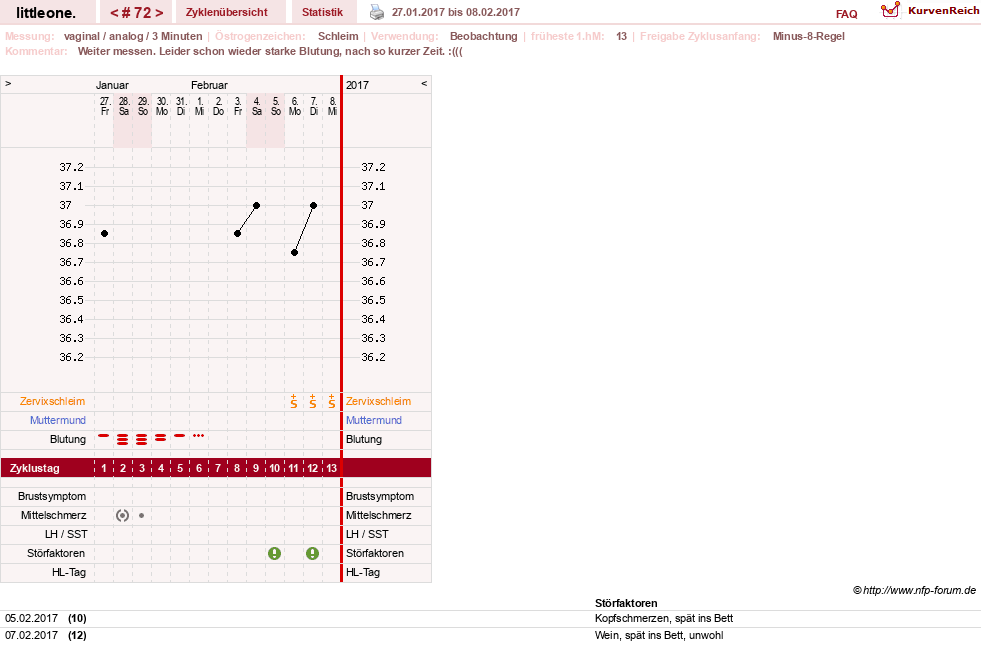Image resolution: width=981 pixels, height=662 pixels.
Task: Click the temperature point on 27. Fr
Action: 104,233
